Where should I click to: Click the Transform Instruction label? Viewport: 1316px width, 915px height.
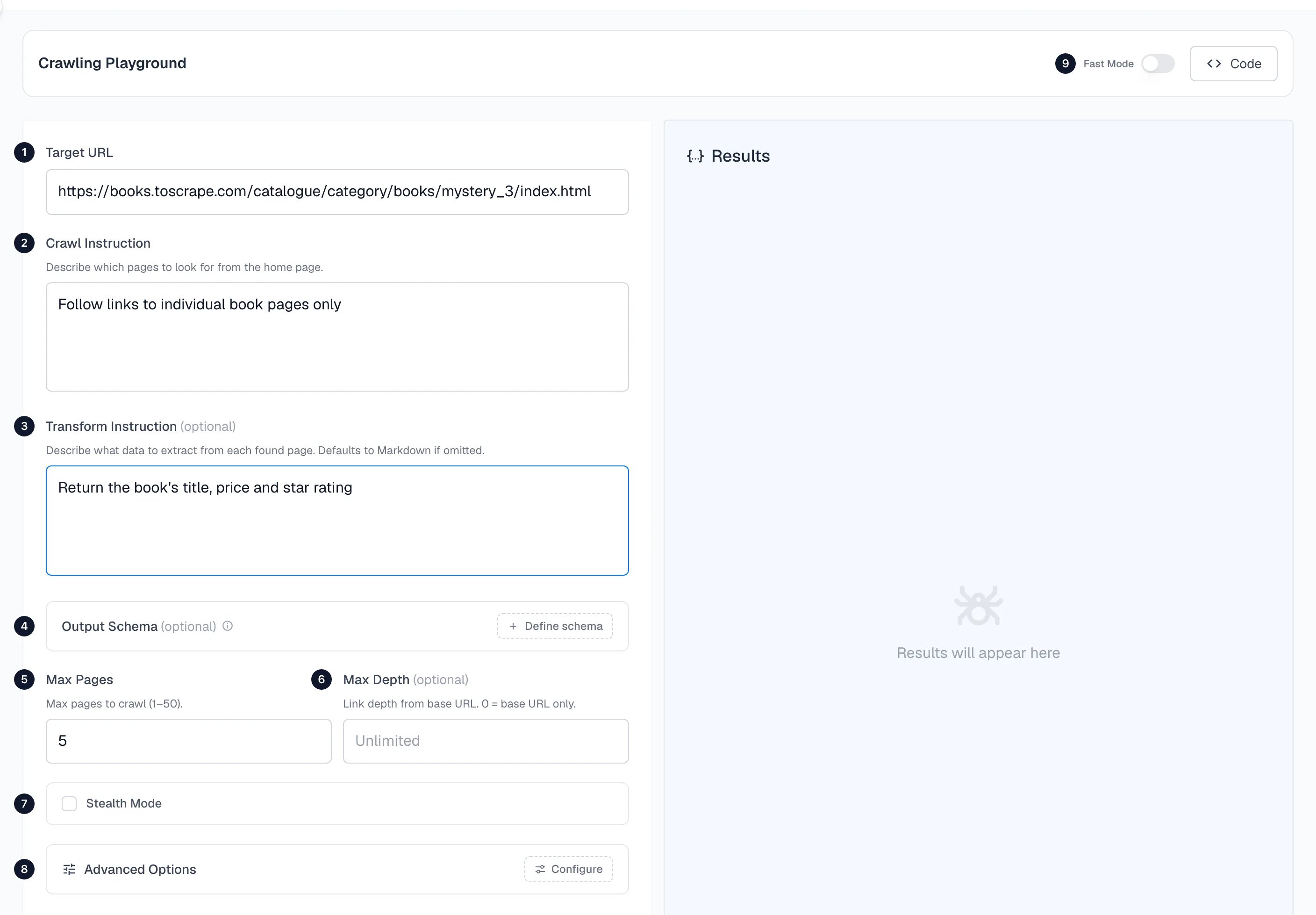(x=111, y=427)
